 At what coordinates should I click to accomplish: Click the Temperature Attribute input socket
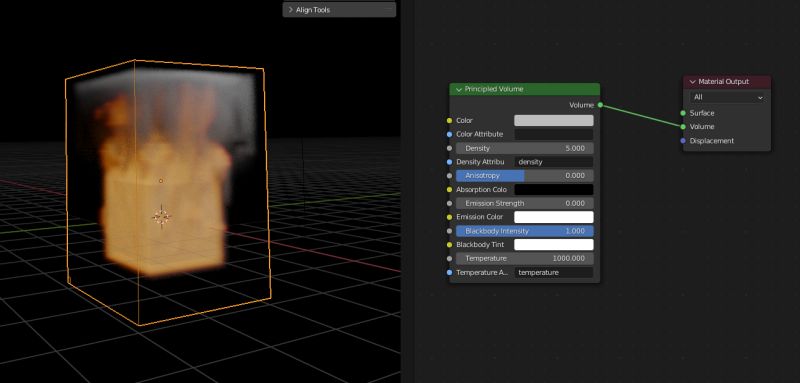click(x=449, y=273)
